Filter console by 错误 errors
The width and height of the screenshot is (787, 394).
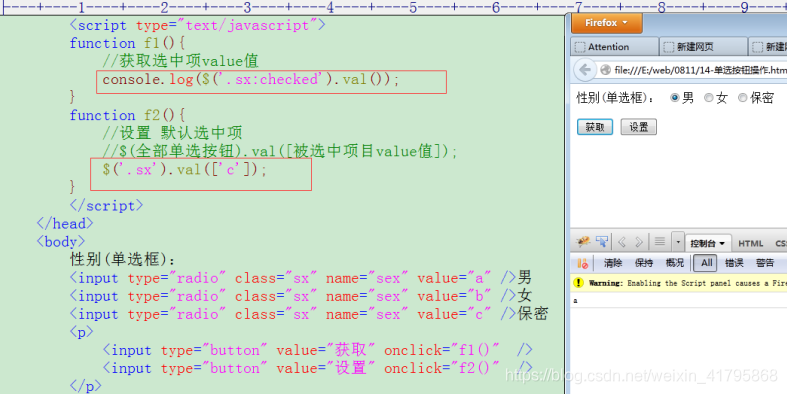734,262
